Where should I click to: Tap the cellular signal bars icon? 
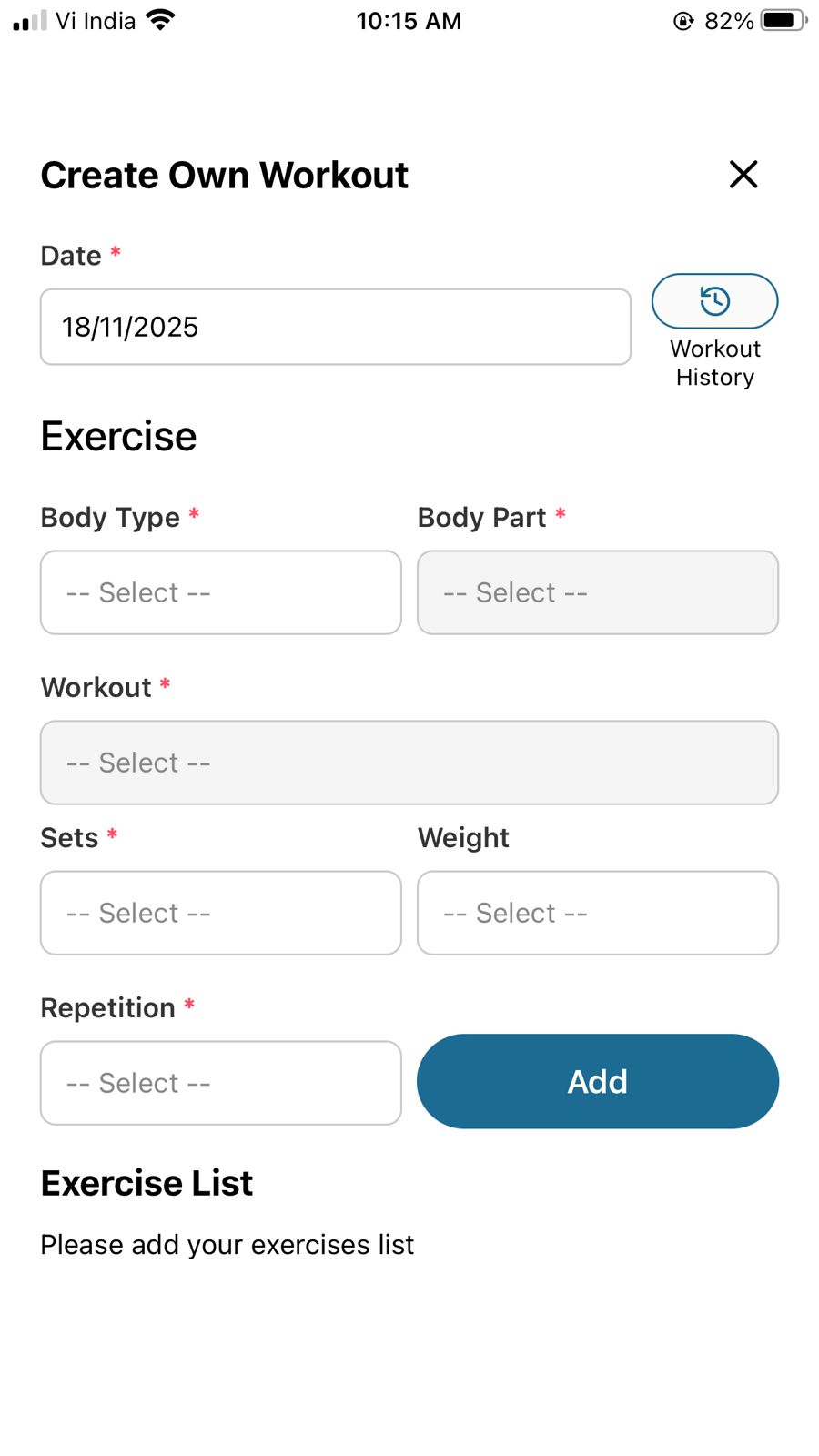[30, 20]
